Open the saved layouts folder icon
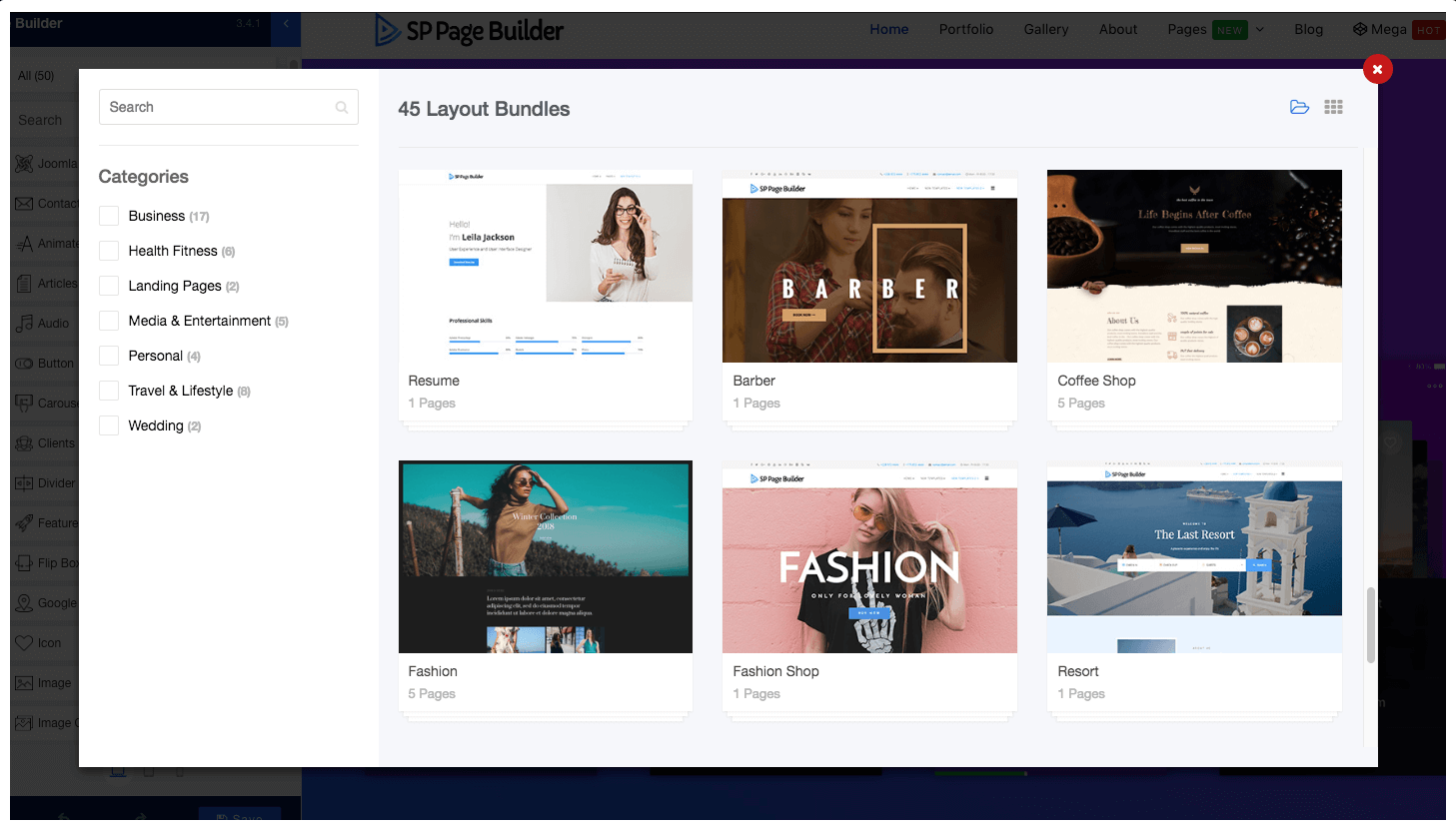1456x830 pixels. 1299,107
